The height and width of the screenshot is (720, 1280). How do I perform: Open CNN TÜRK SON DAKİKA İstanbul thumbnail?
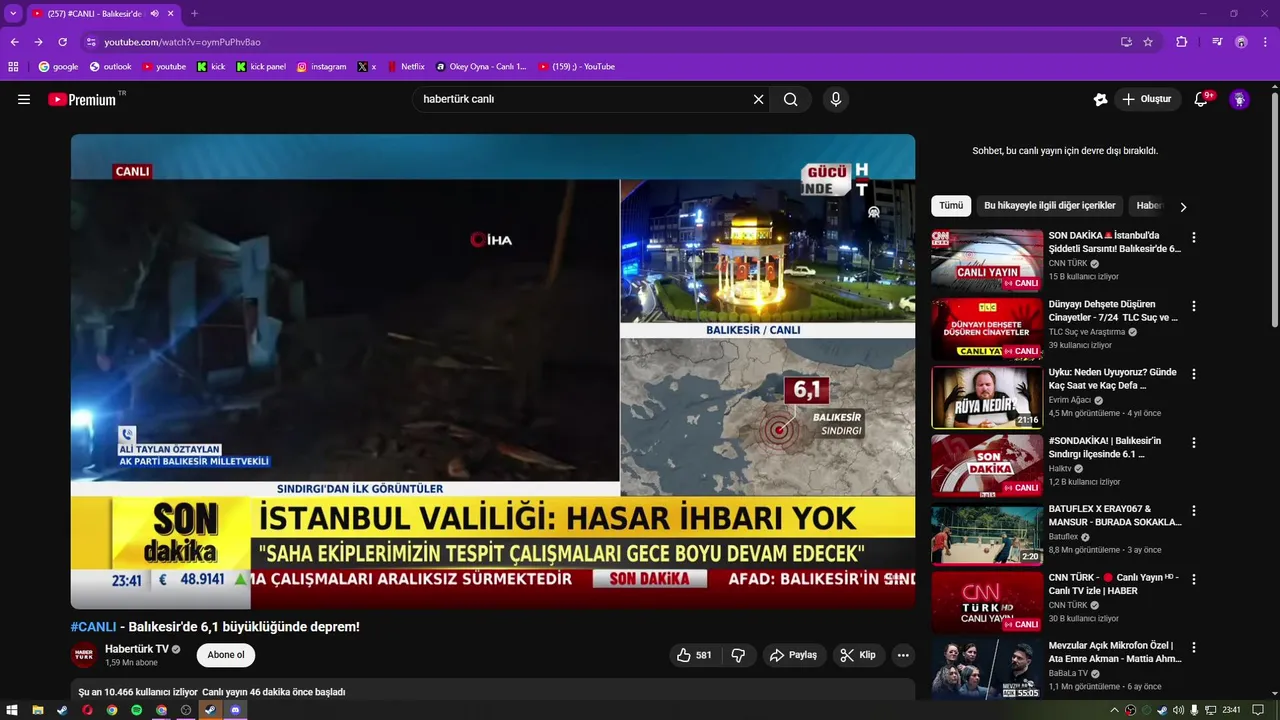tap(987, 260)
